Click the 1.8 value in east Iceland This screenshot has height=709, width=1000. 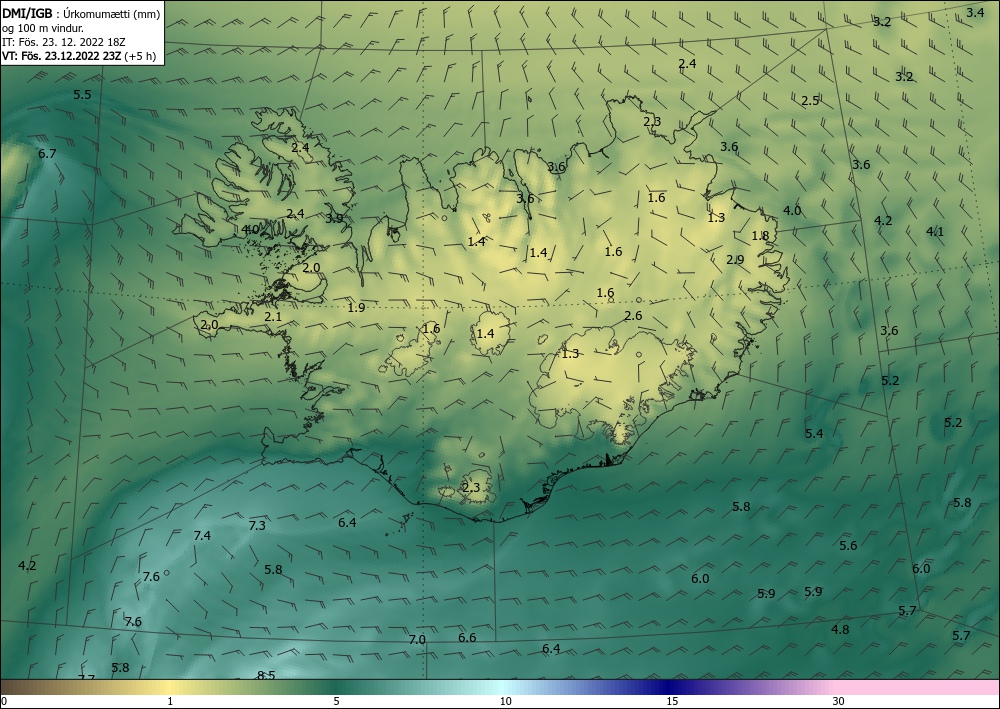[760, 236]
